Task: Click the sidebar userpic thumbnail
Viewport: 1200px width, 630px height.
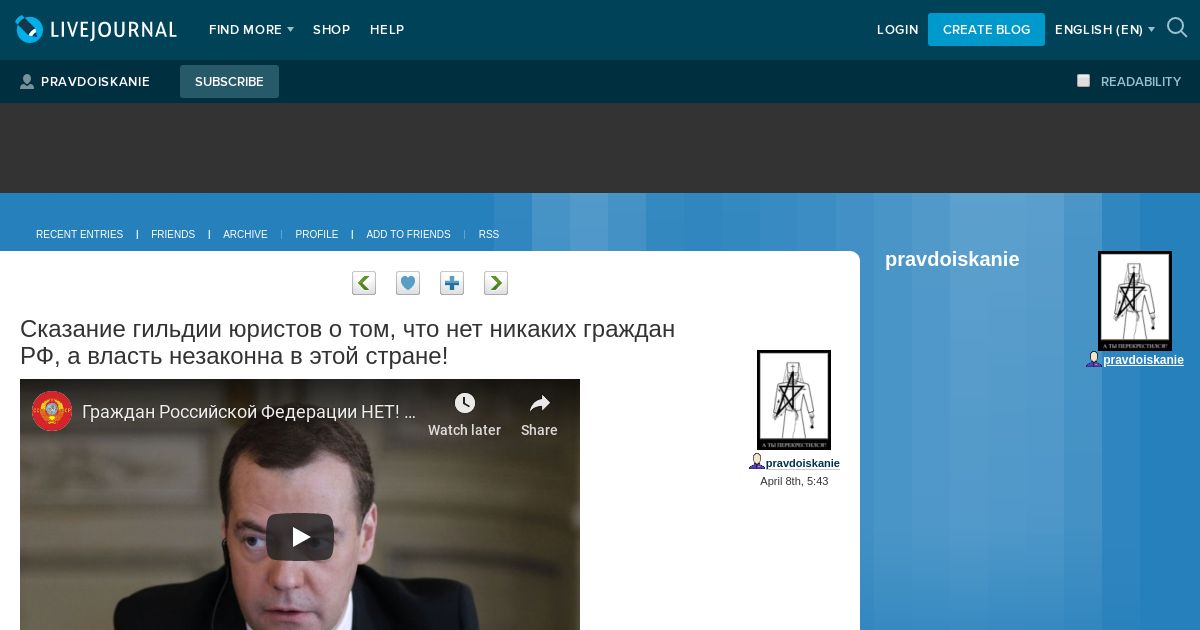Action: tap(1135, 301)
